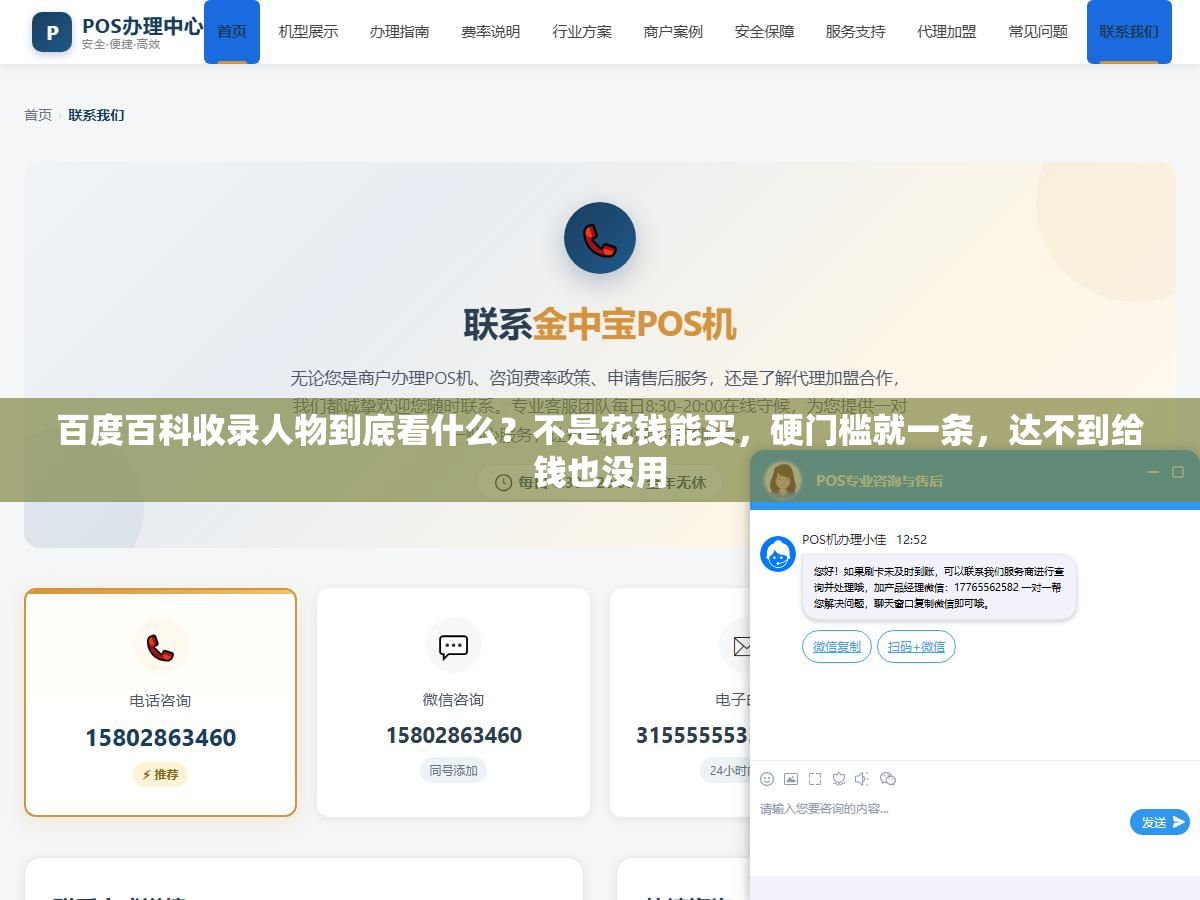Click the WeChat icon in chat toolbar
The width and height of the screenshot is (1200, 900).
tap(887, 779)
